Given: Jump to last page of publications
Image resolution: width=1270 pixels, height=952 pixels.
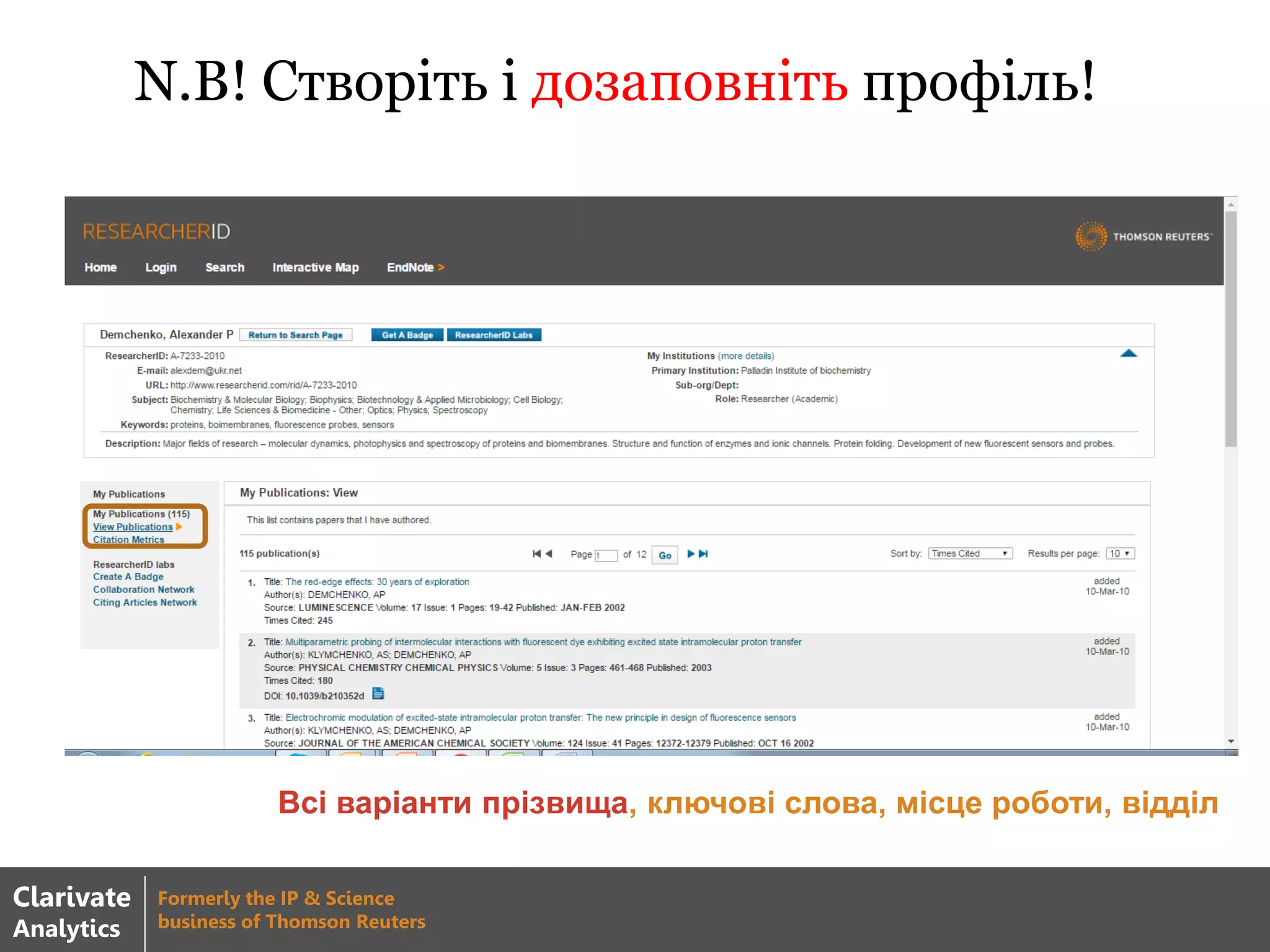Looking at the screenshot, I should pyautogui.click(x=703, y=553).
